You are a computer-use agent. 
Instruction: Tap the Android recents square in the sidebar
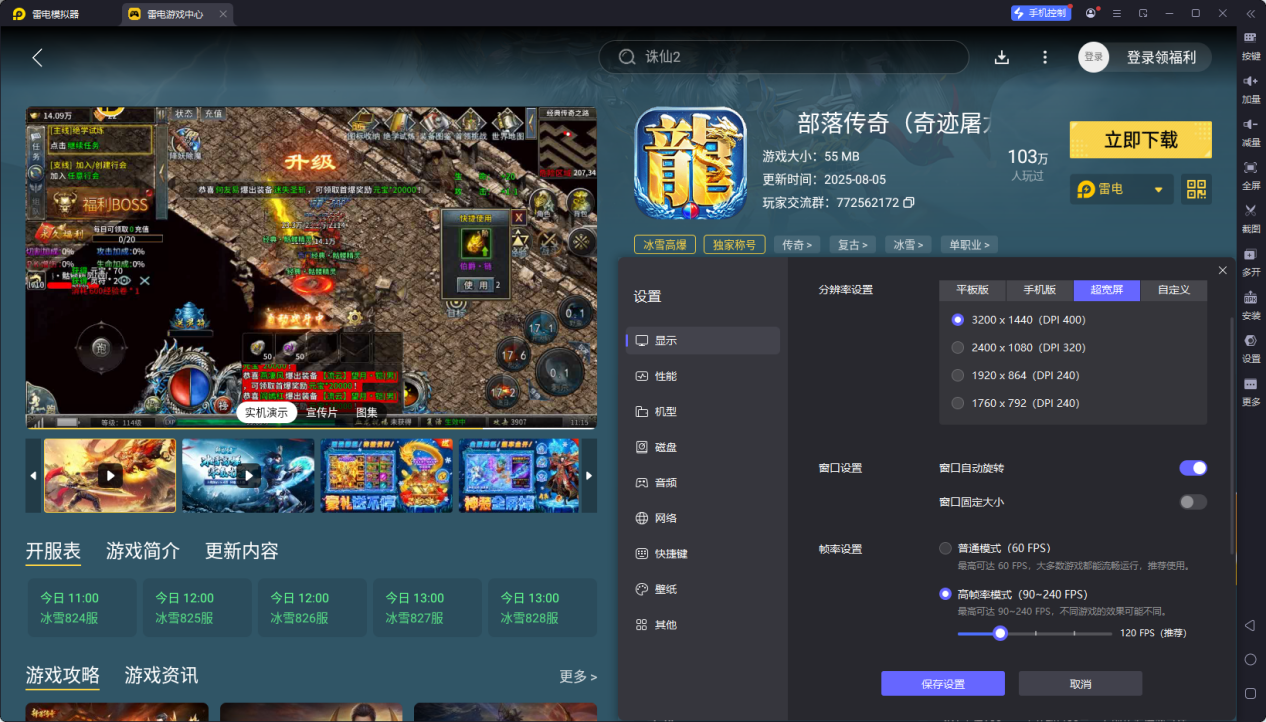[1250, 693]
